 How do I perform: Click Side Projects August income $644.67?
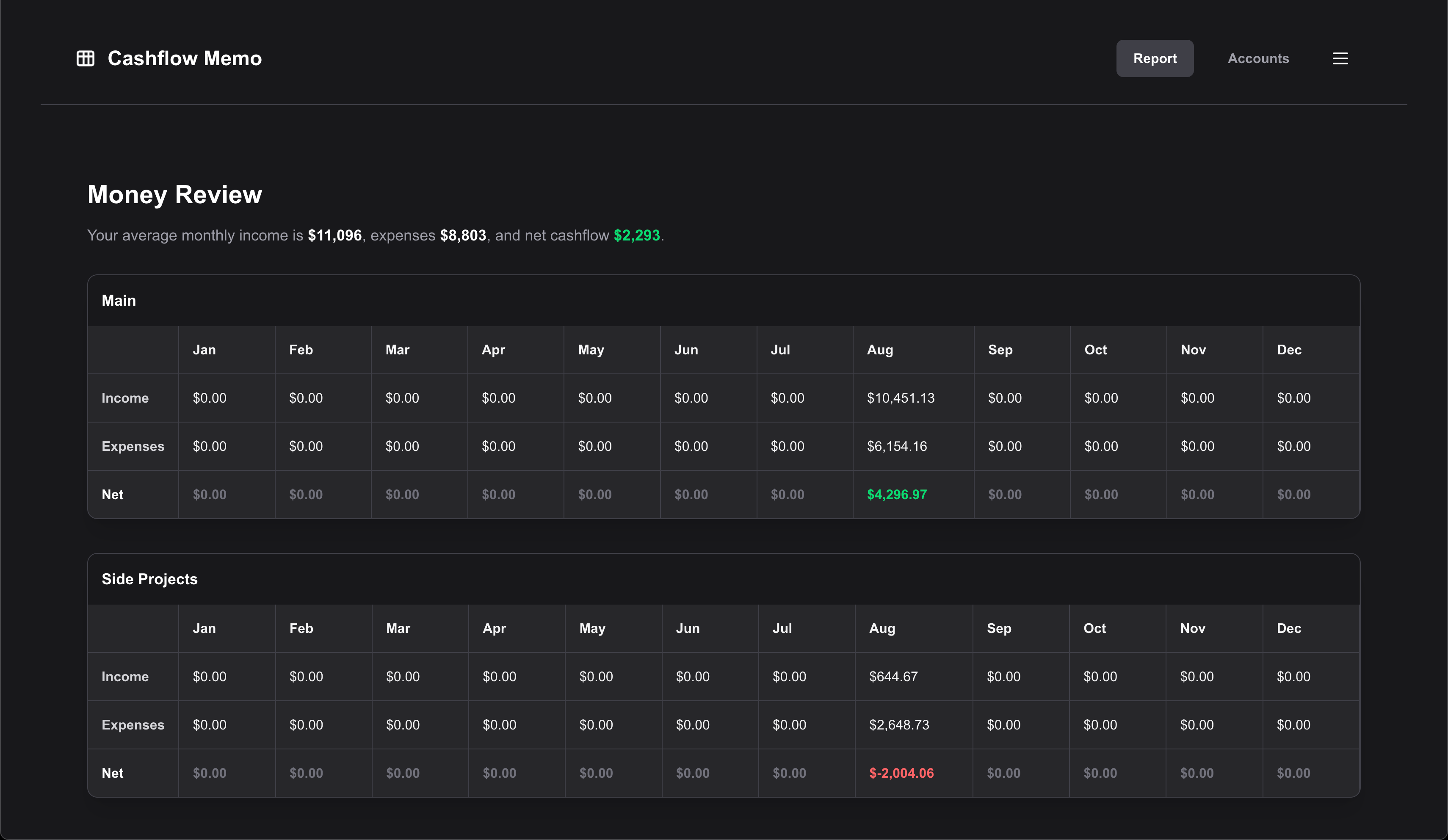(x=893, y=677)
